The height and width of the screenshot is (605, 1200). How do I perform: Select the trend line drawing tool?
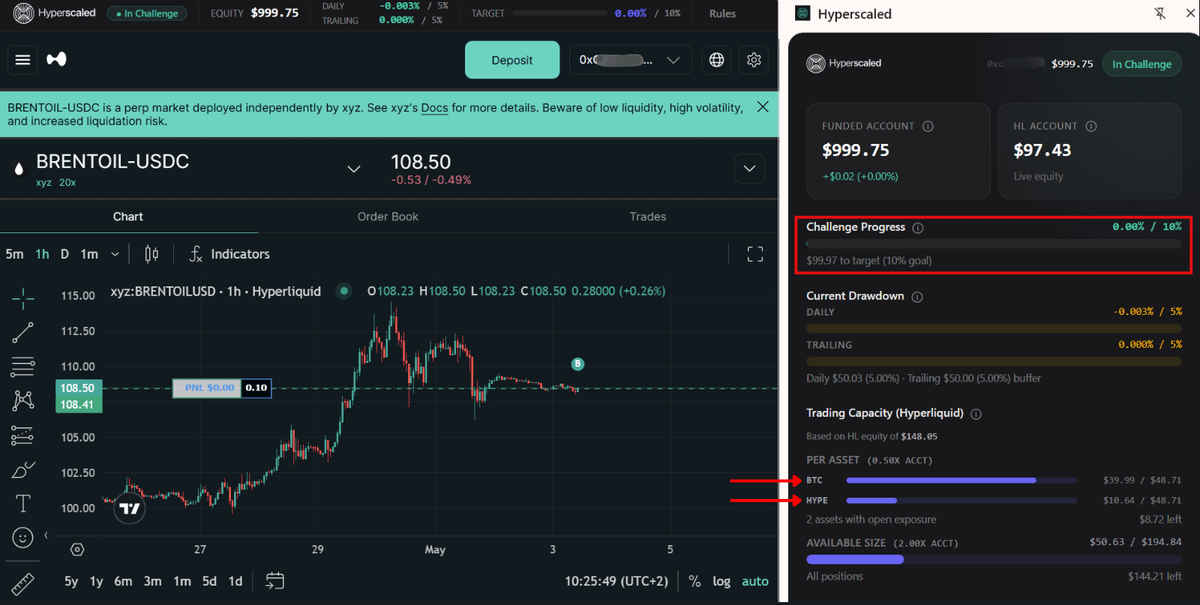(x=23, y=332)
